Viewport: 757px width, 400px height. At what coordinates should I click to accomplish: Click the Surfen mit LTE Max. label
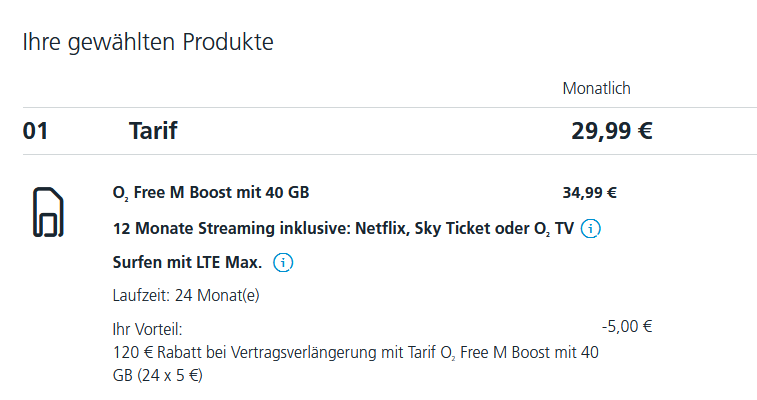(187, 262)
